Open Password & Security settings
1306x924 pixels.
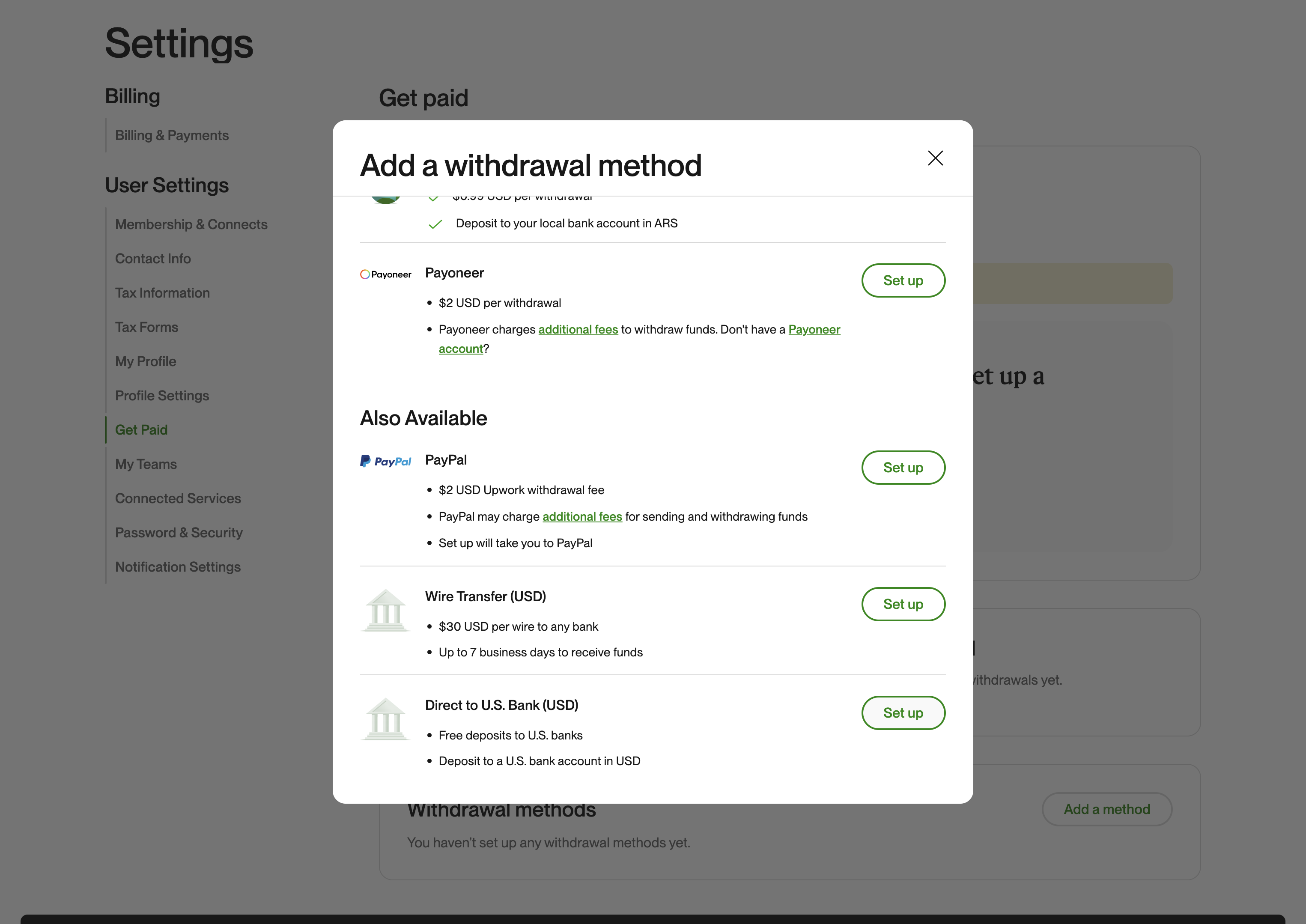coord(179,533)
